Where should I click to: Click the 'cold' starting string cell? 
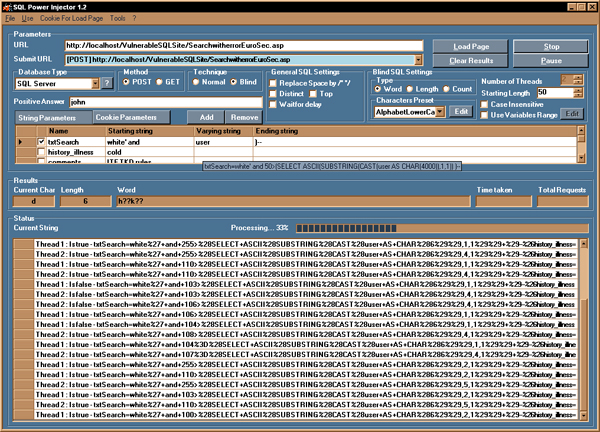click(x=149, y=152)
